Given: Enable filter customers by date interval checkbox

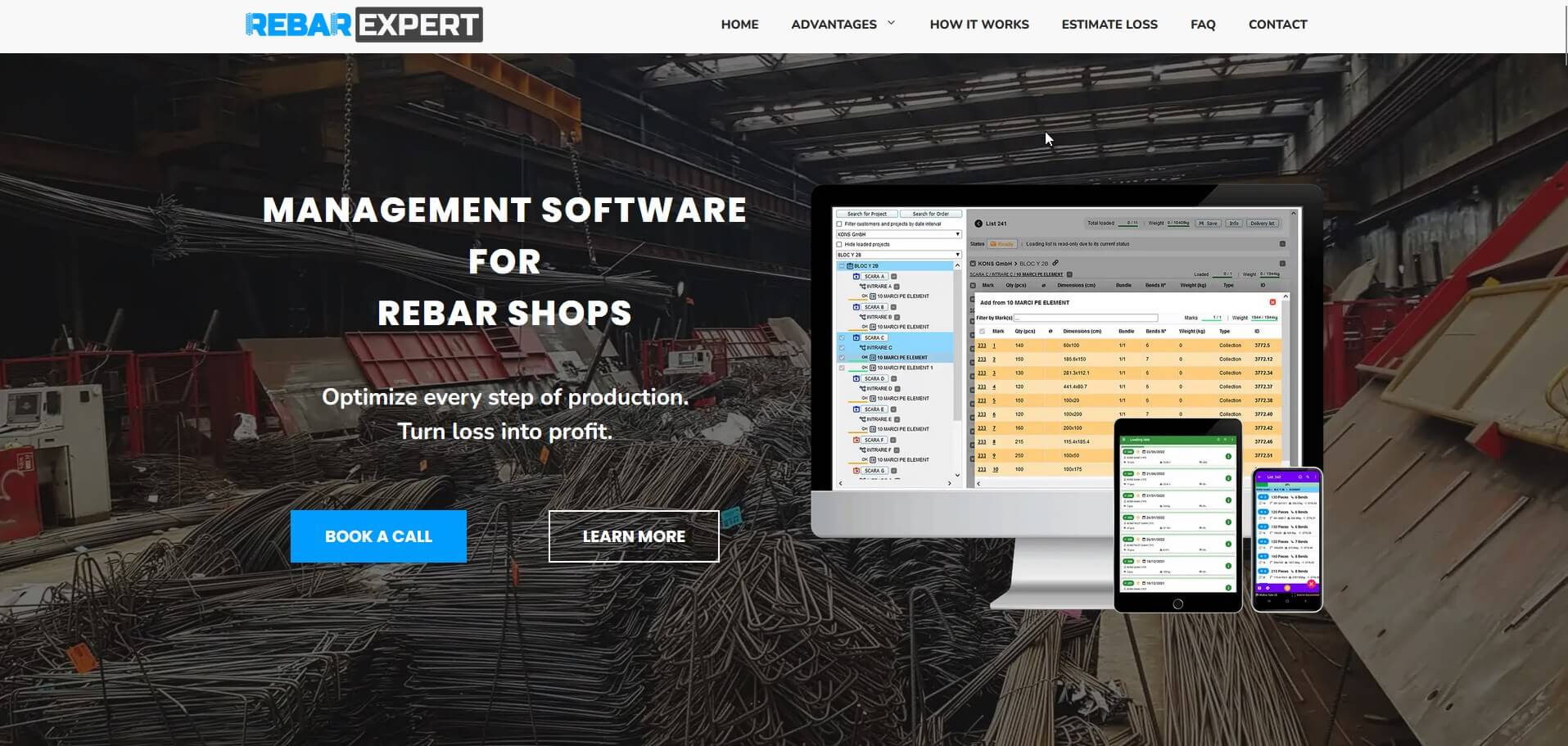Looking at the screenshot, I should coord(839,224).
